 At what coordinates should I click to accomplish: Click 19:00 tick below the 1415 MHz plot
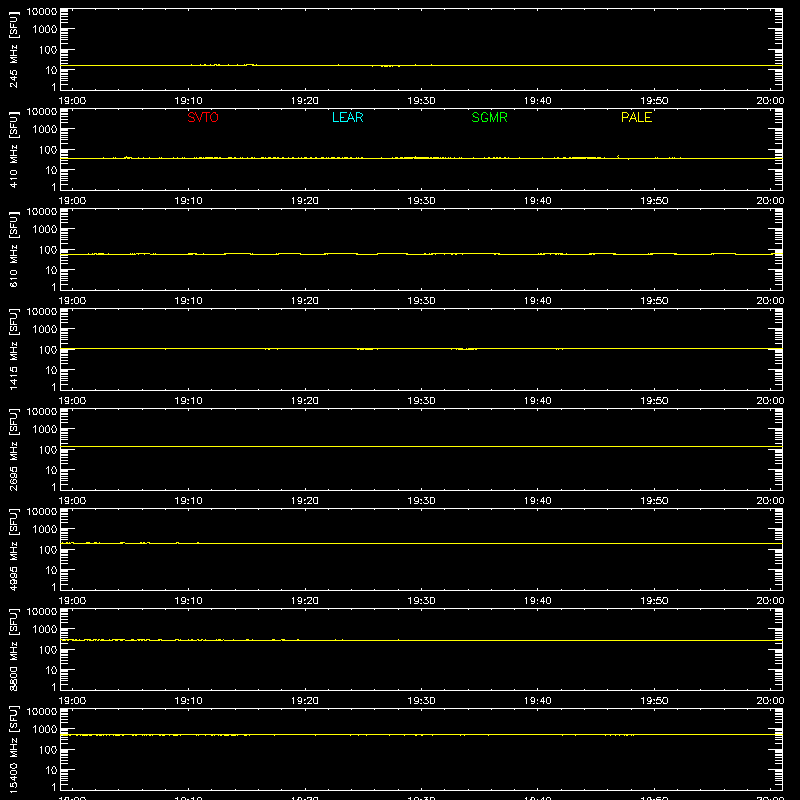[72, 401]
